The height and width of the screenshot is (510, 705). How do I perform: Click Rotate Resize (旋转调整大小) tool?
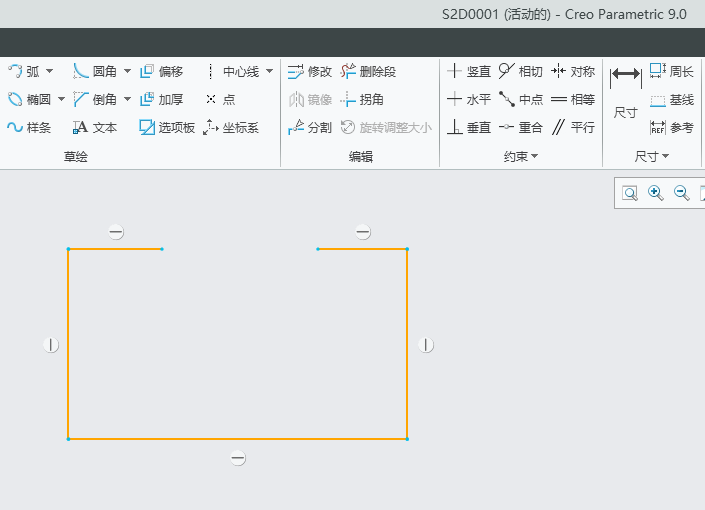click(x=386, y=128)
